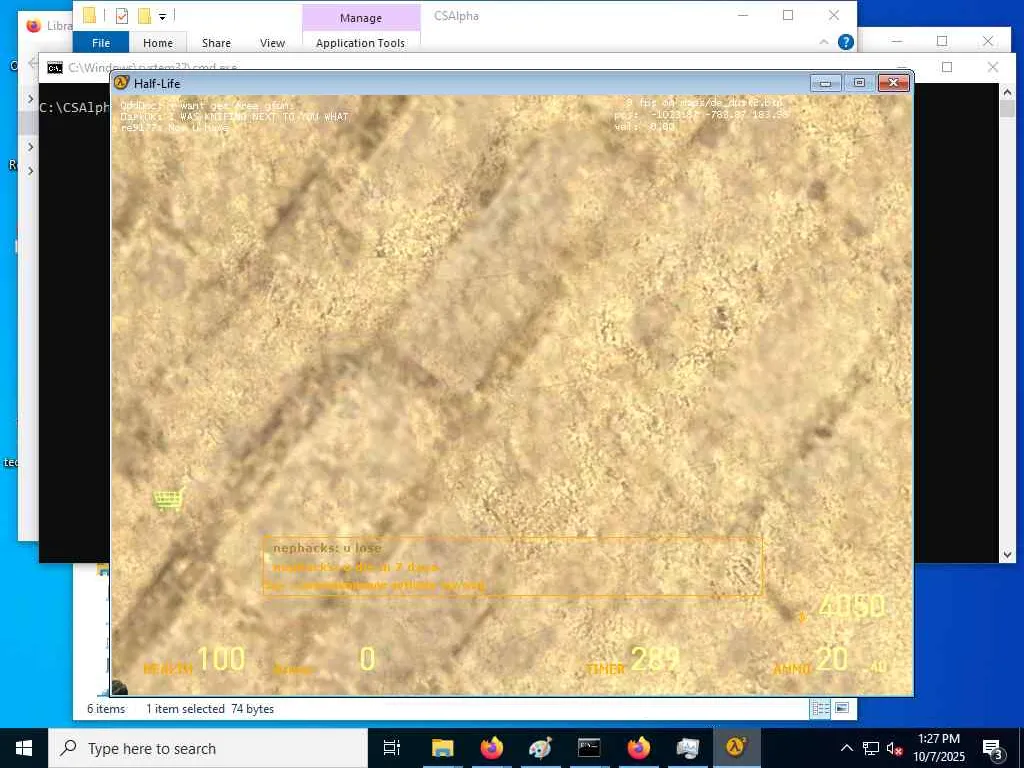Open Task View from the taskbar

[392, 748]
